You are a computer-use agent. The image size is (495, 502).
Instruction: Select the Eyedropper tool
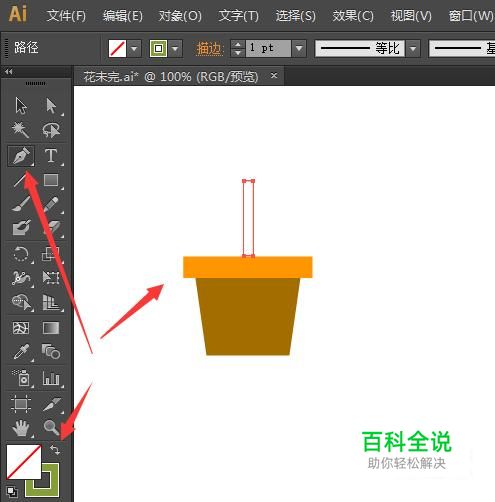coord(21,352)
